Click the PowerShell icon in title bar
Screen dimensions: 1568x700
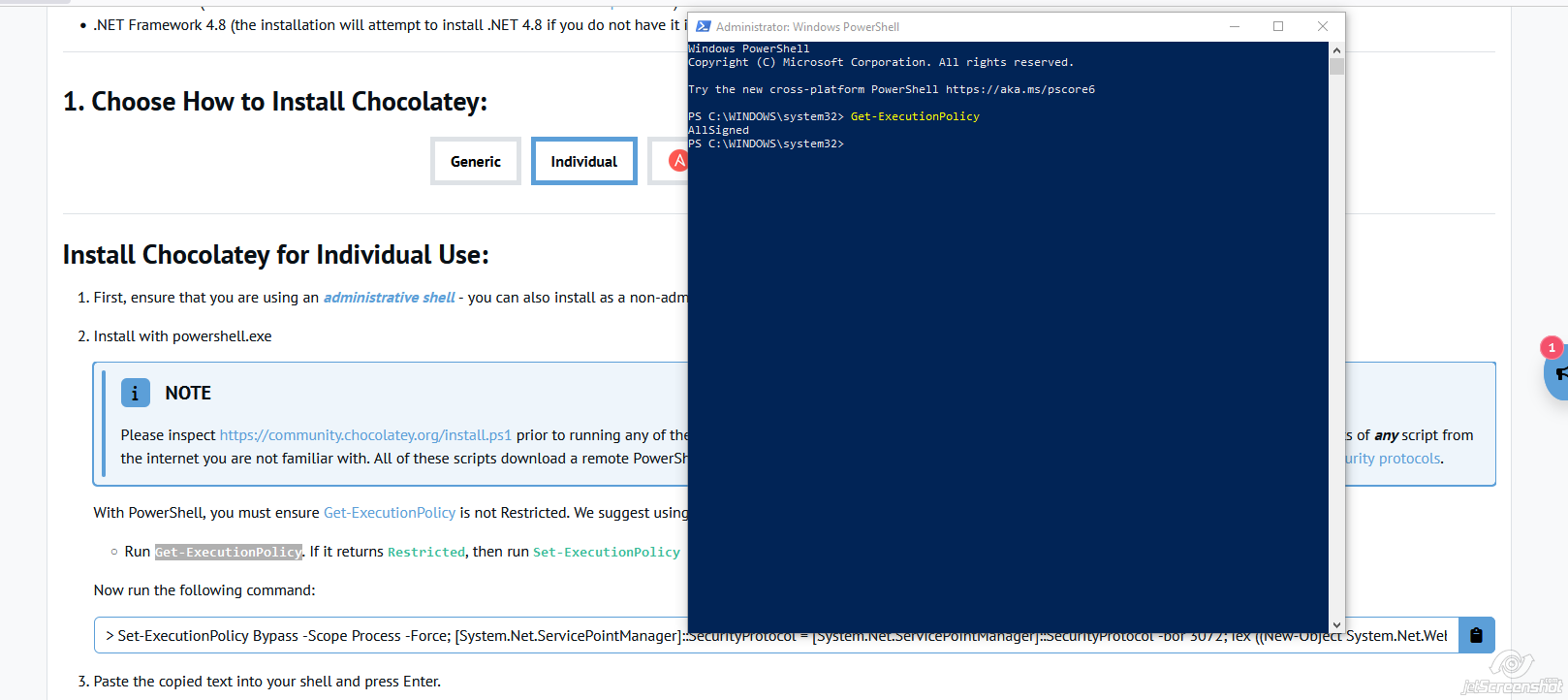[704, 27]
